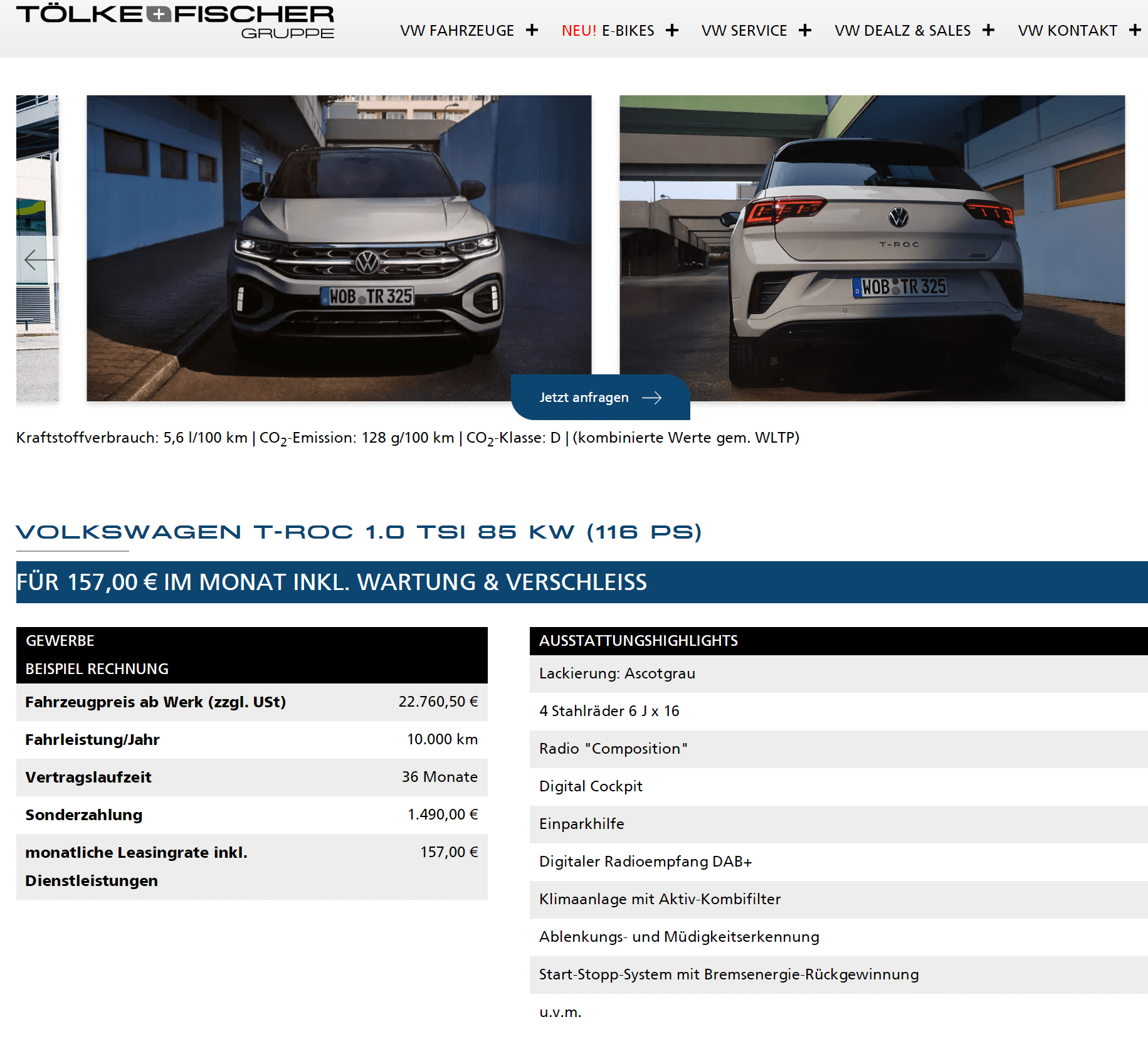1148x1039 pixels.
Task: Click the u.v.m. row
Action: 839,1013
